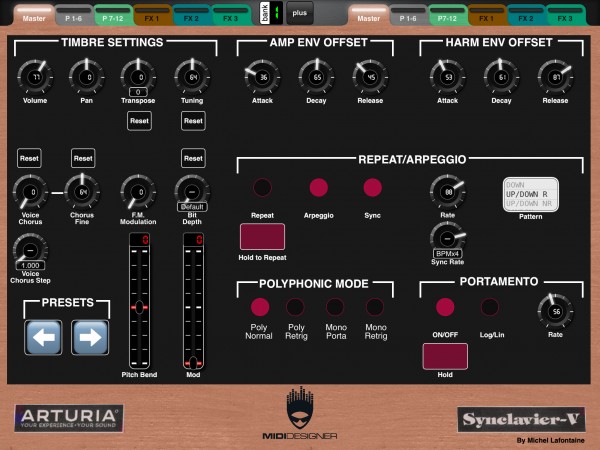Open the left FX 1 tab
This screenshot has height=450, width=600.
tap(152, 15)
